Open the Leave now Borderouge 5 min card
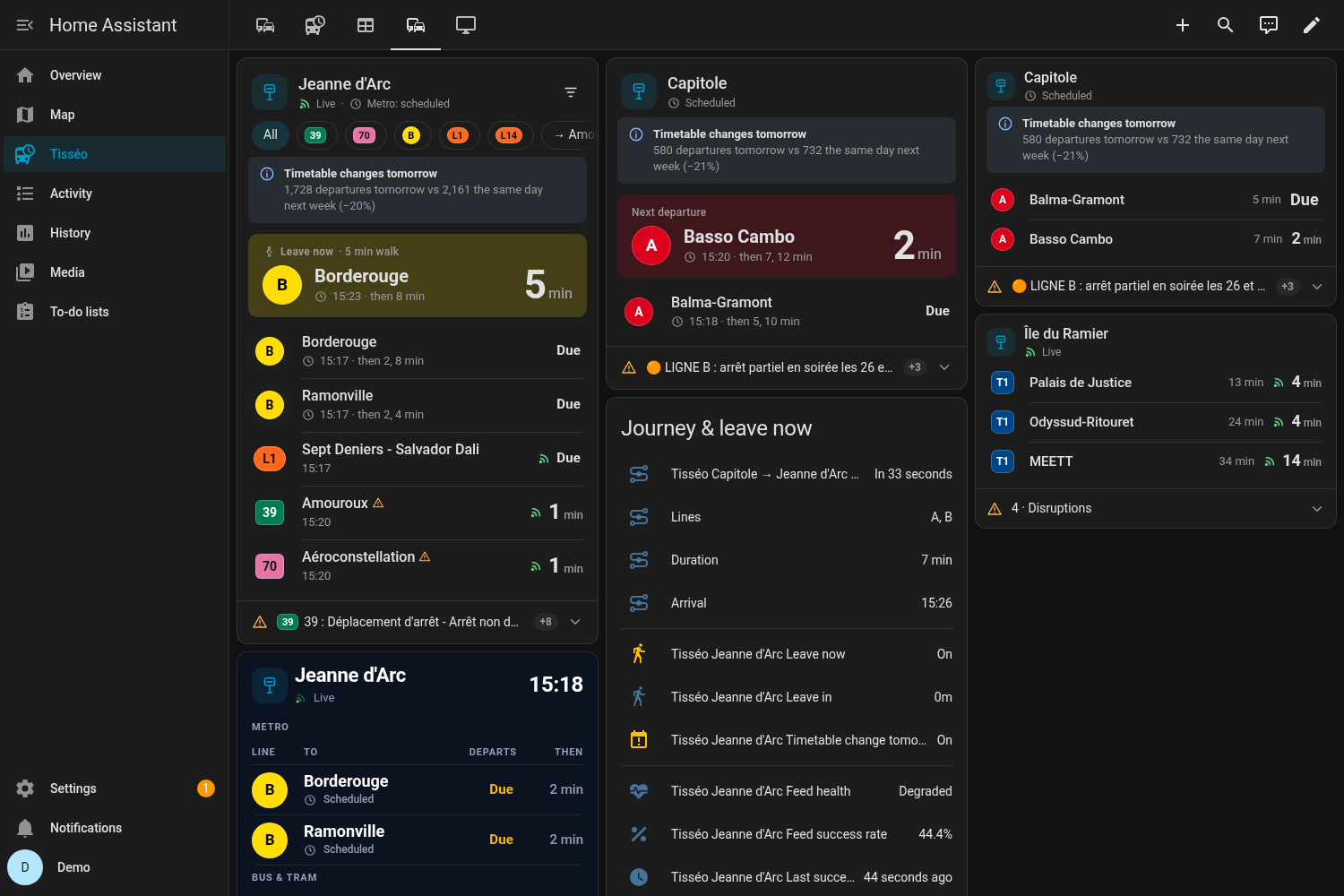Image resolution: width=1344 pixels, height=896 pixels. click(x=418, y=276)
